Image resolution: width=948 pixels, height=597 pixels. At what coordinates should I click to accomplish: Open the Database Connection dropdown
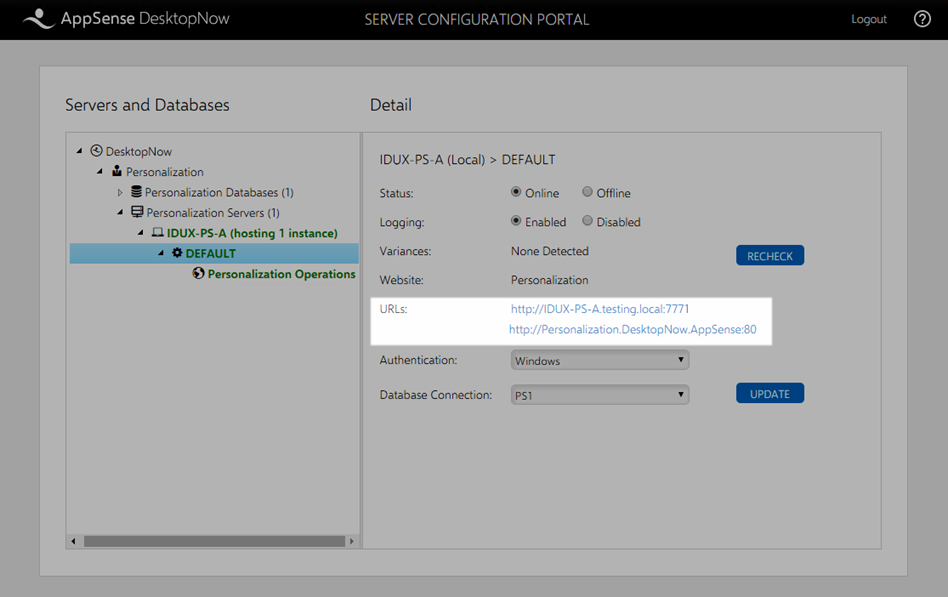tap(599, 395)
